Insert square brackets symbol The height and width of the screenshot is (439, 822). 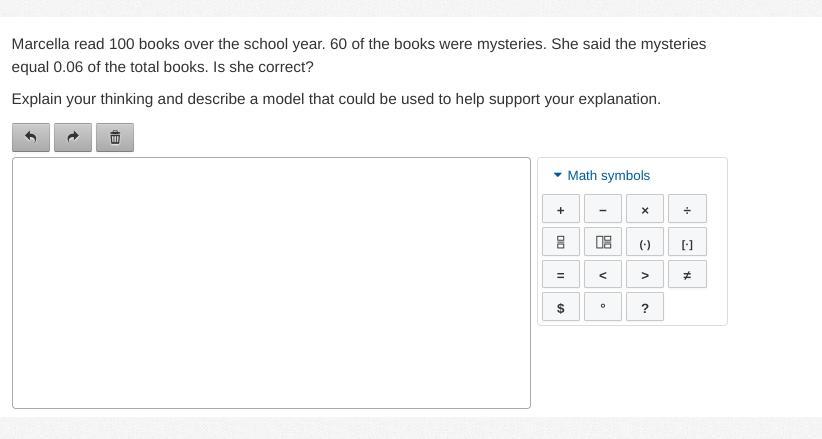[x=687, y=242]
